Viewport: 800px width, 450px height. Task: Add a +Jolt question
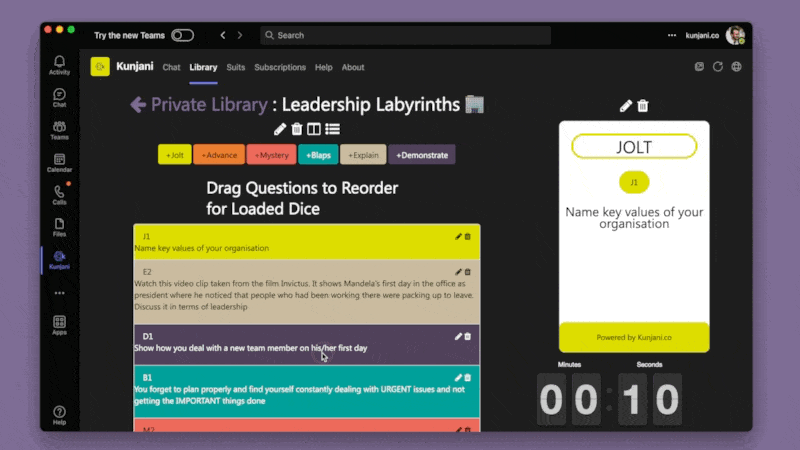174,155
